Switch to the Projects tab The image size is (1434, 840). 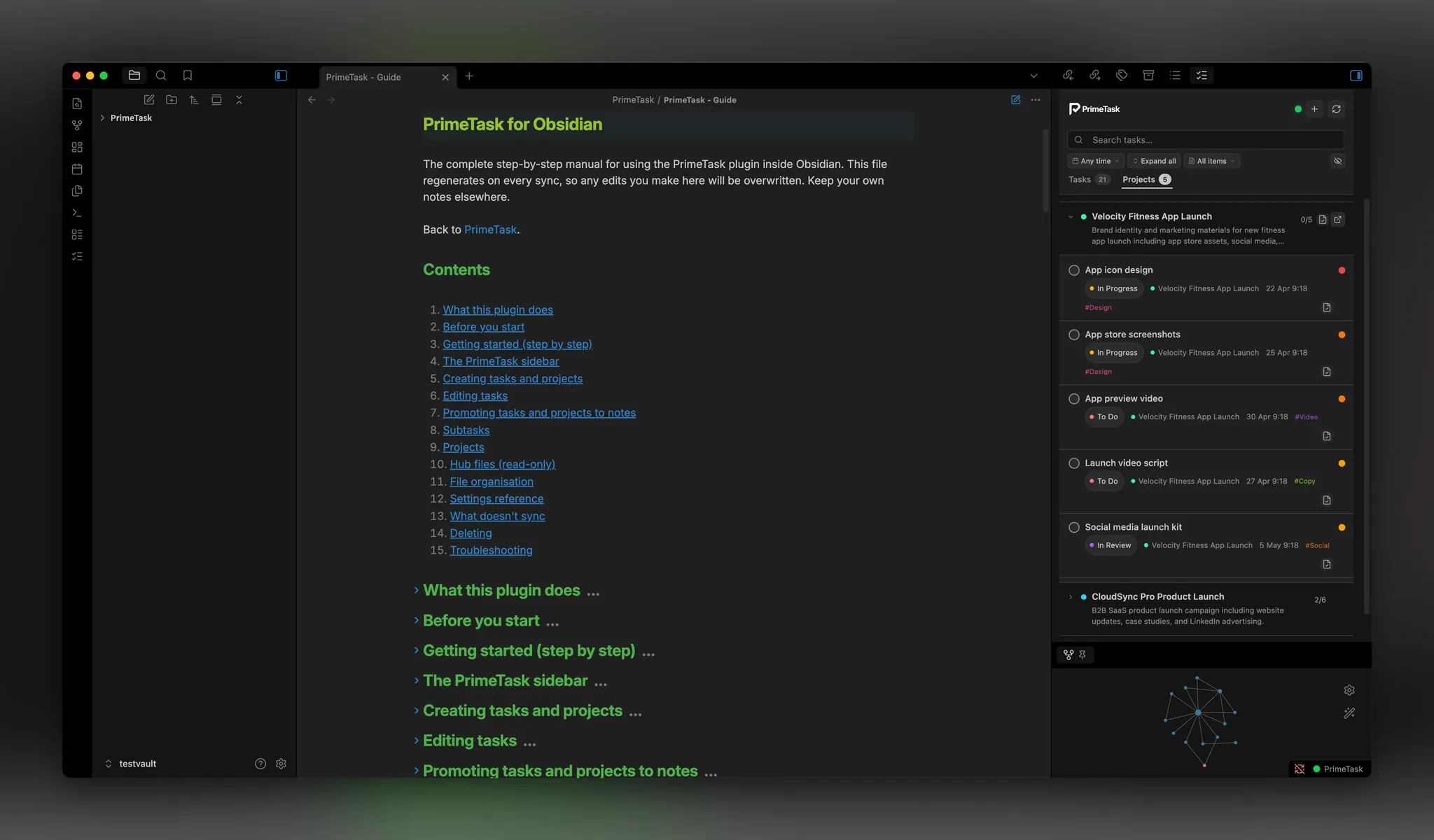pos(1146,180)
